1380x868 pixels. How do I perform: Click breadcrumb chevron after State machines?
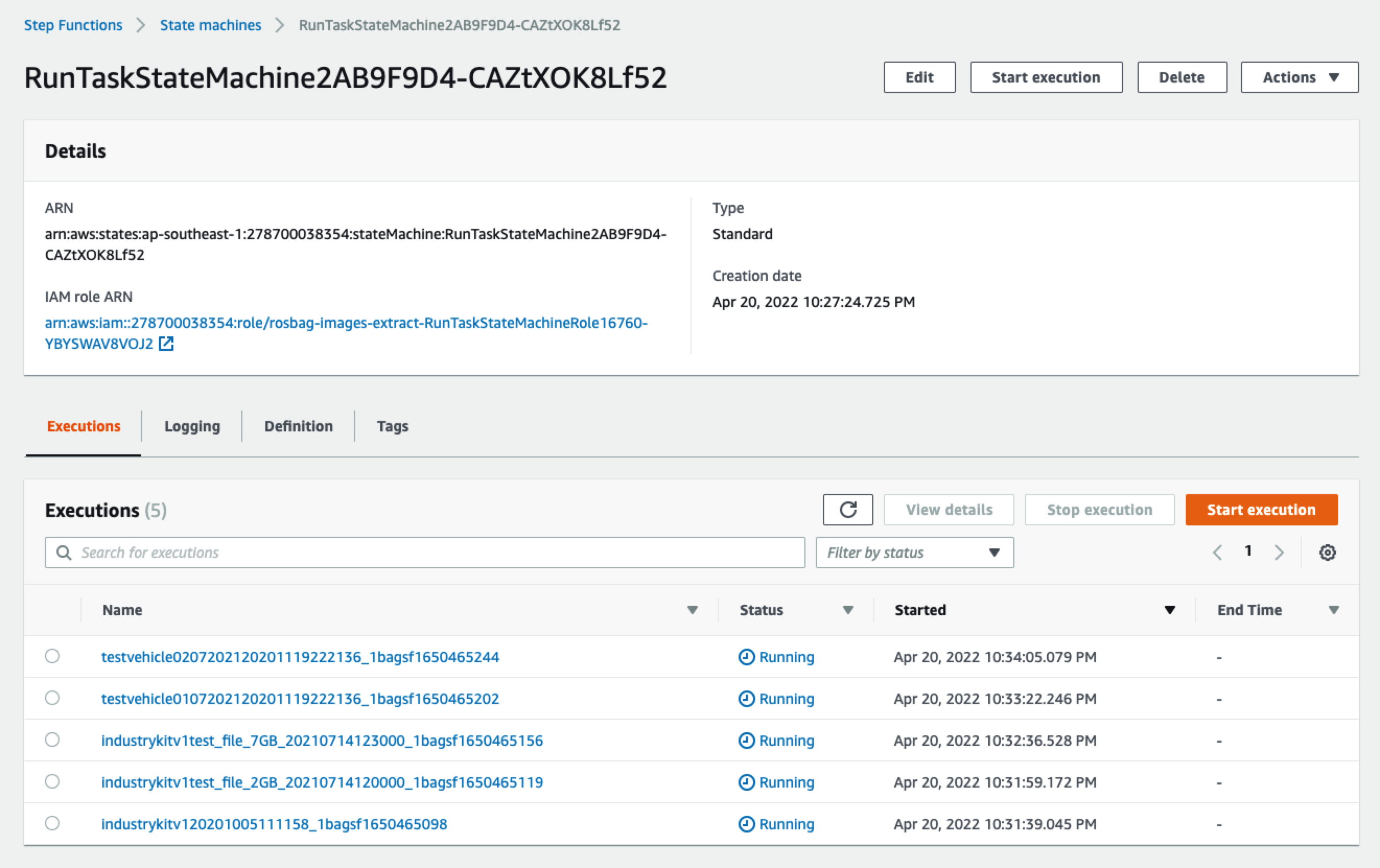(279, 25)
